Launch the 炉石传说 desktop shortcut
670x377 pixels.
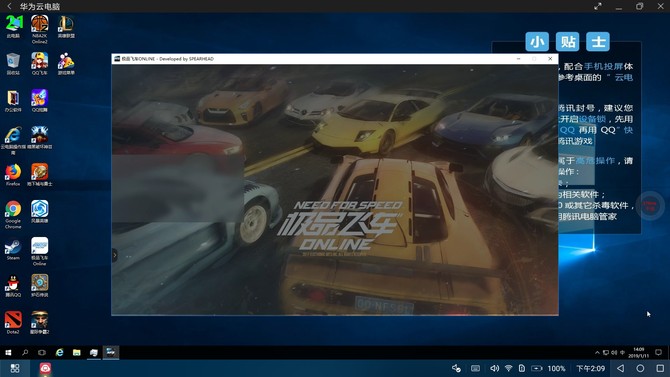click(39, 286)
